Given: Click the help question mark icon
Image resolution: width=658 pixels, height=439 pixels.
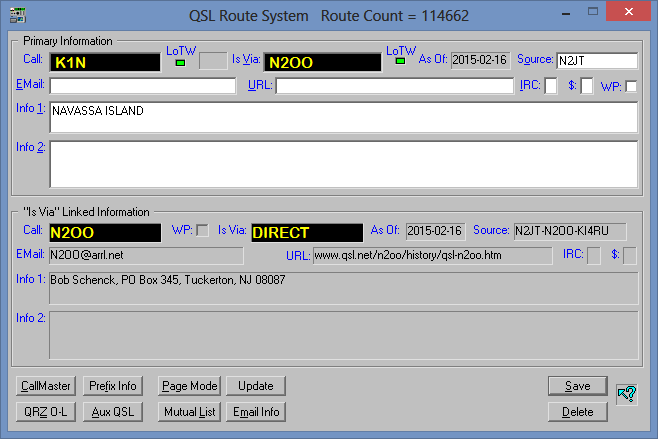Looking at the screenshot, I should pos(627,395).
